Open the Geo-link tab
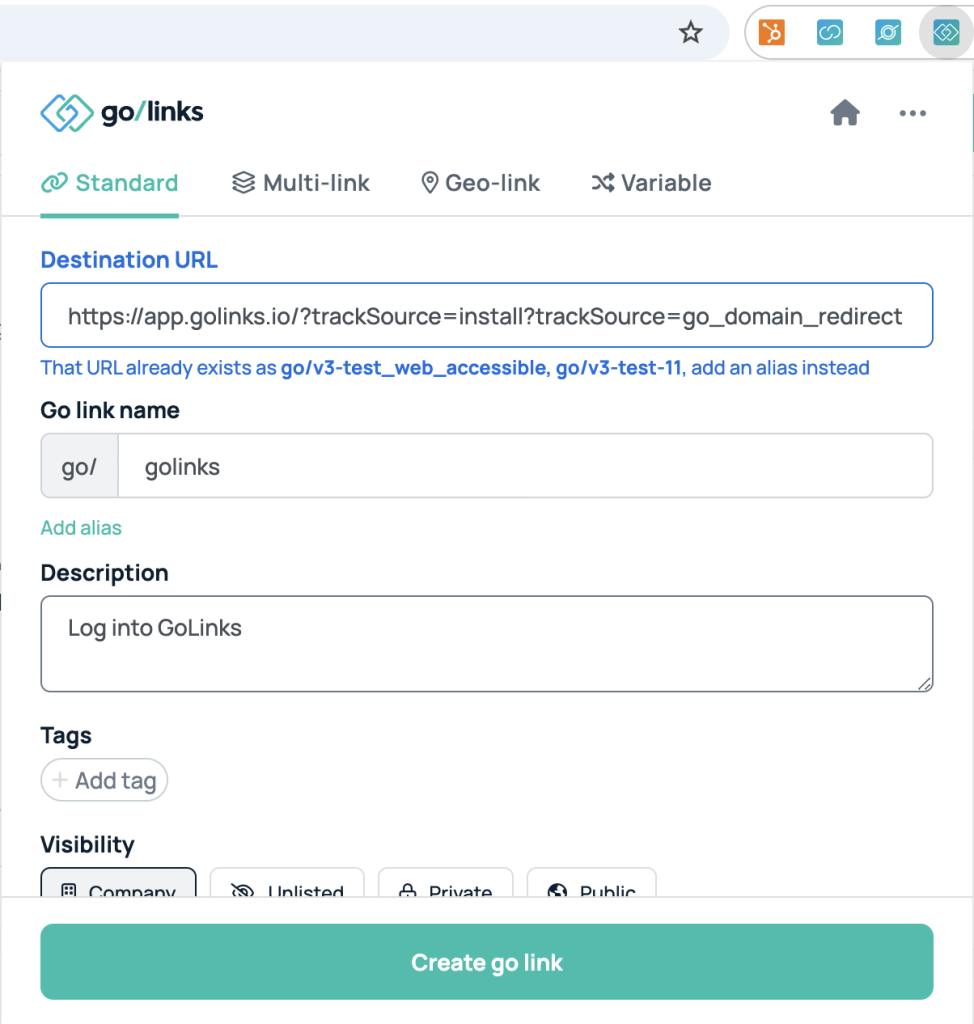This screenshot has width=974, height=1024. tap(479, 183)
